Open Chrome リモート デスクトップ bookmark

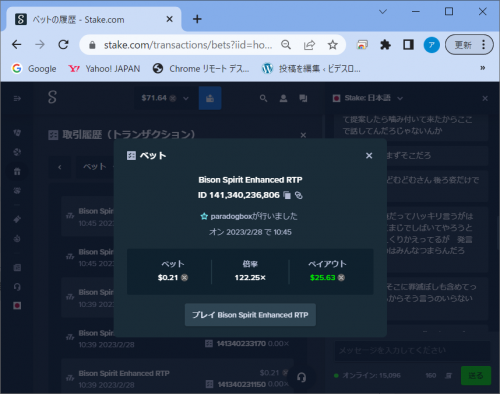coord(201,69)
